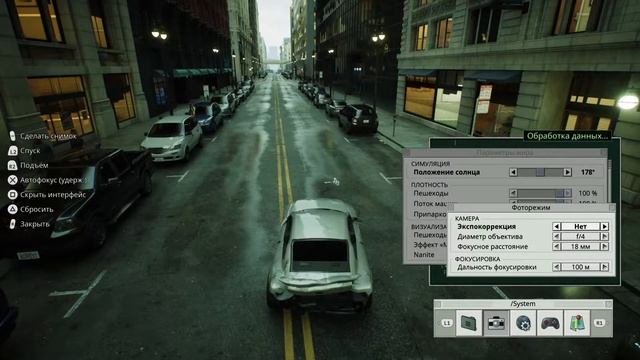Screen dimensions: 640x360
Task: Click the Пешеходы density slider handle
Action: pos(560,193)
